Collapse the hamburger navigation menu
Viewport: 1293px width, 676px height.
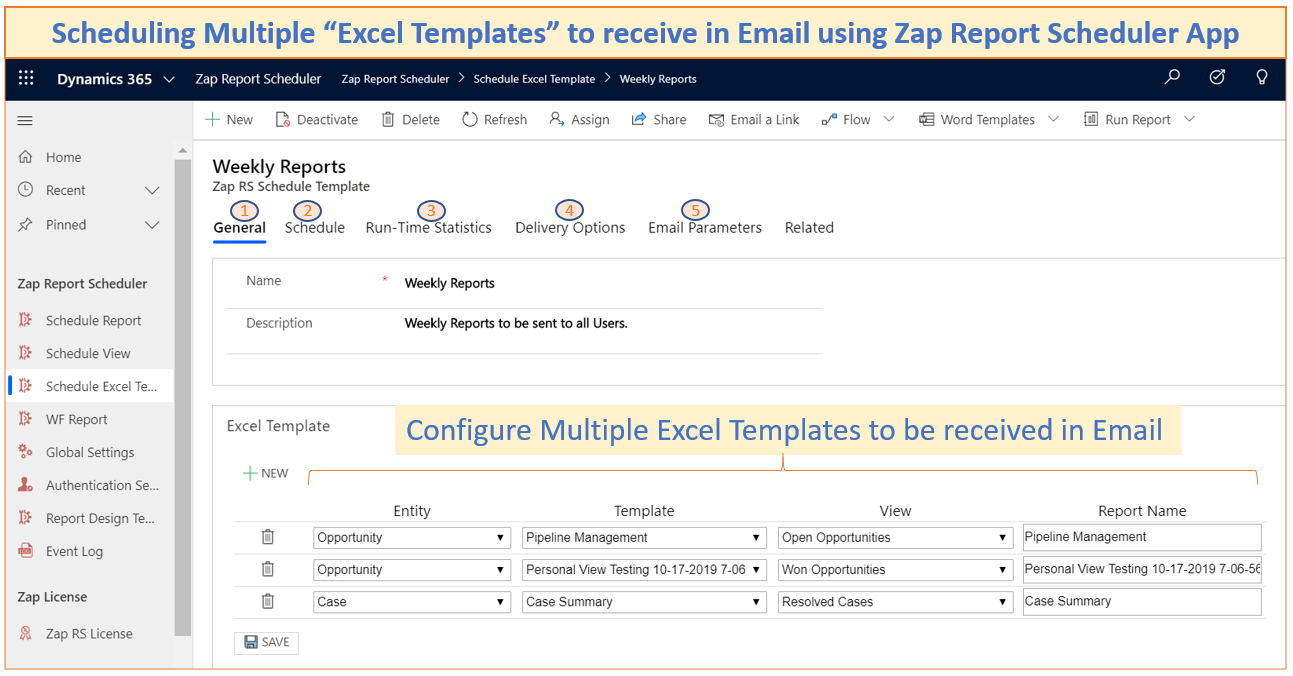25,120
